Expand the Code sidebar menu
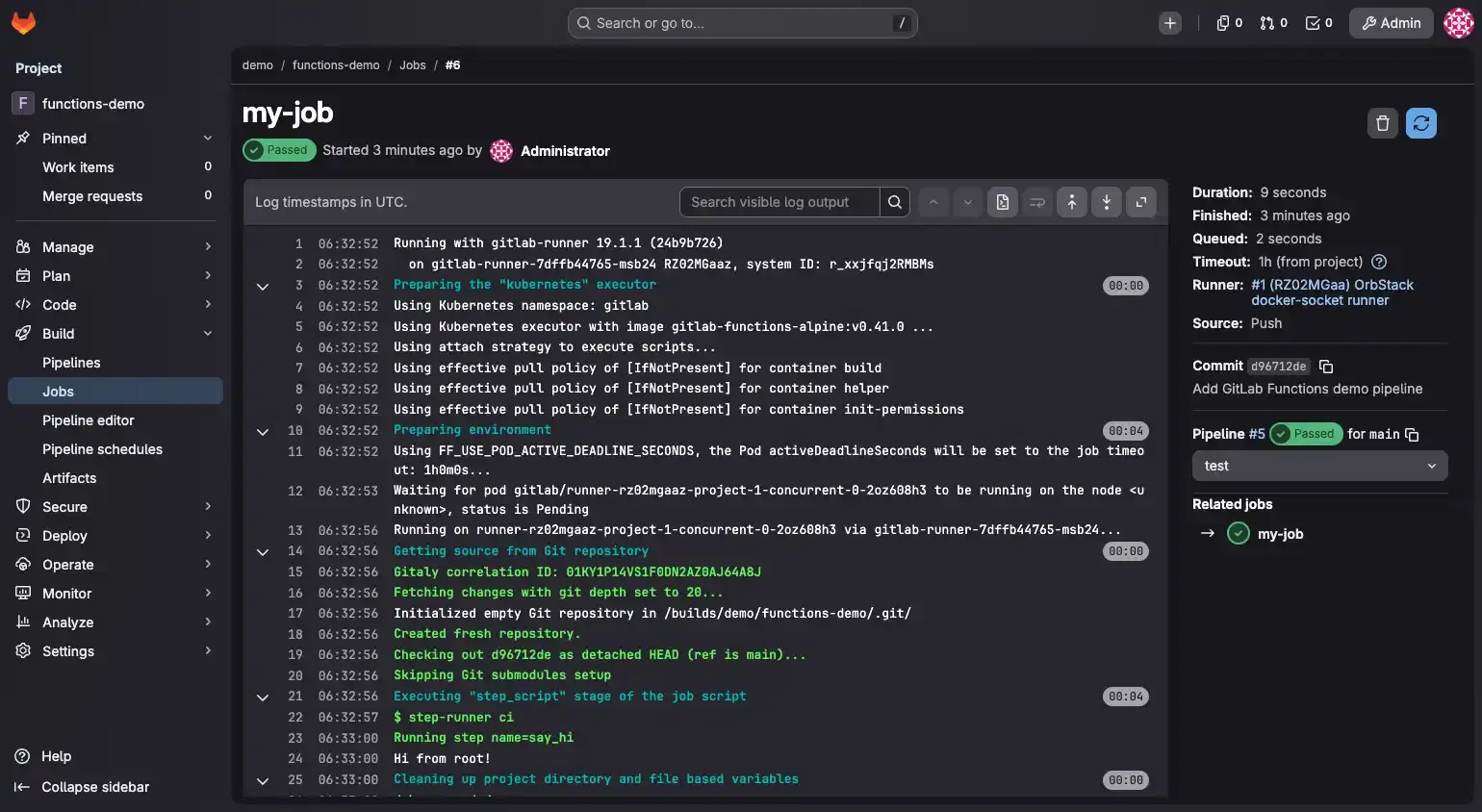 click(115, 305)
